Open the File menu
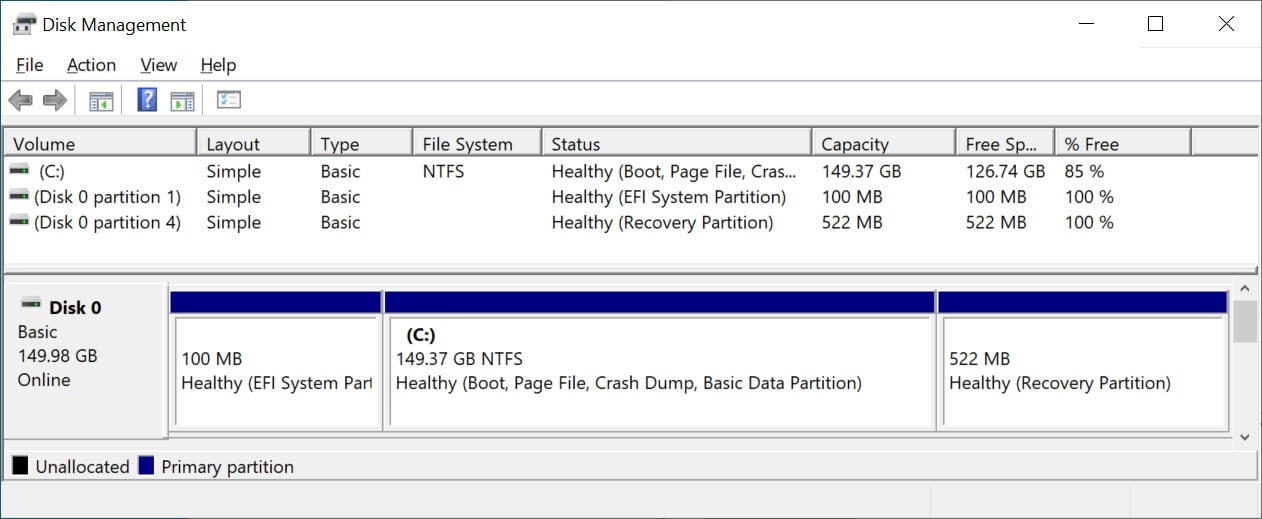The height and width of the screenshot is (519, 1262). (x=30, y=65)
